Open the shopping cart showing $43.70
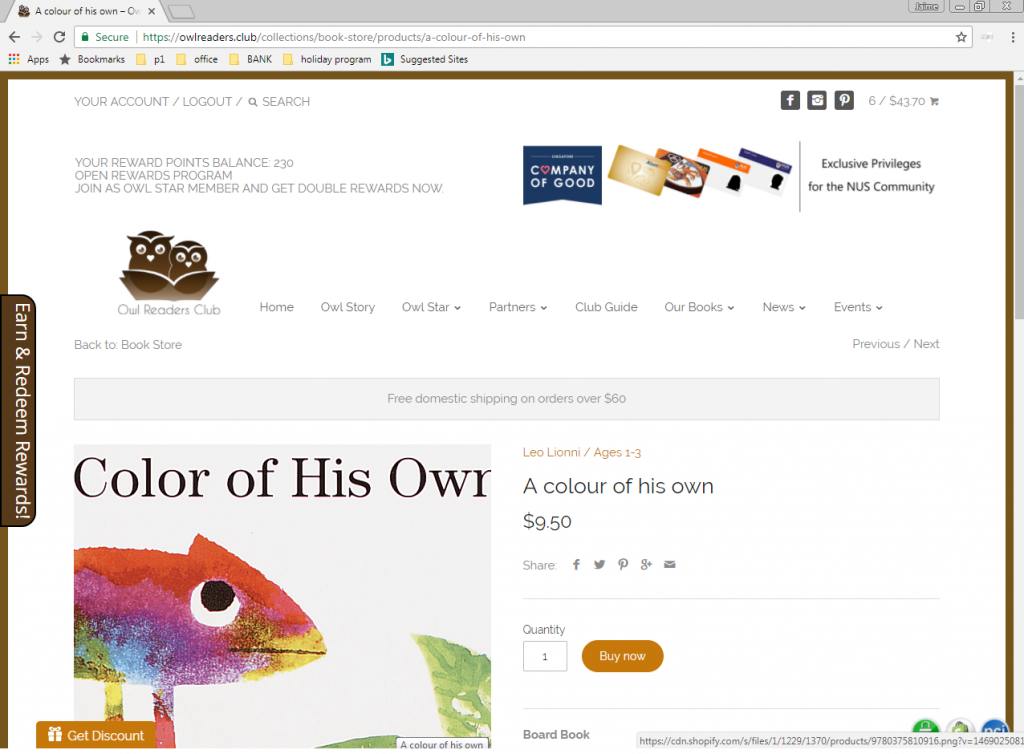The height and width of the screenshot is (754, 1024). 903,101
